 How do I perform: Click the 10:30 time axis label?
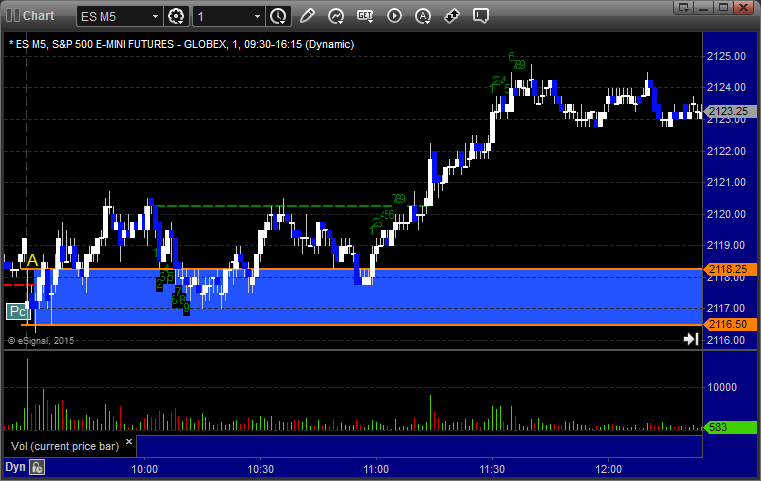[261, 469]
